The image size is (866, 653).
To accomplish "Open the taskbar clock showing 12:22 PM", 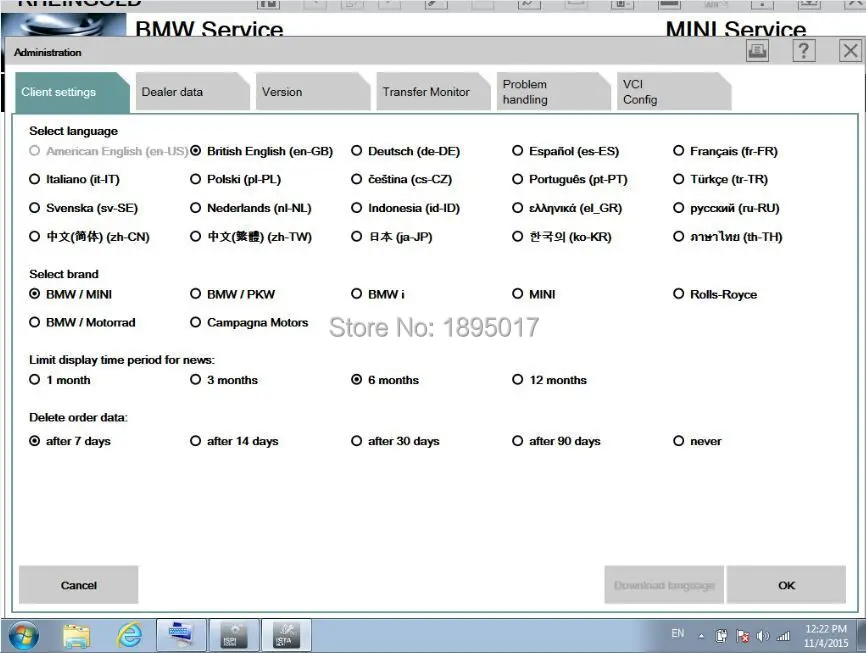I will pos(826,636).
